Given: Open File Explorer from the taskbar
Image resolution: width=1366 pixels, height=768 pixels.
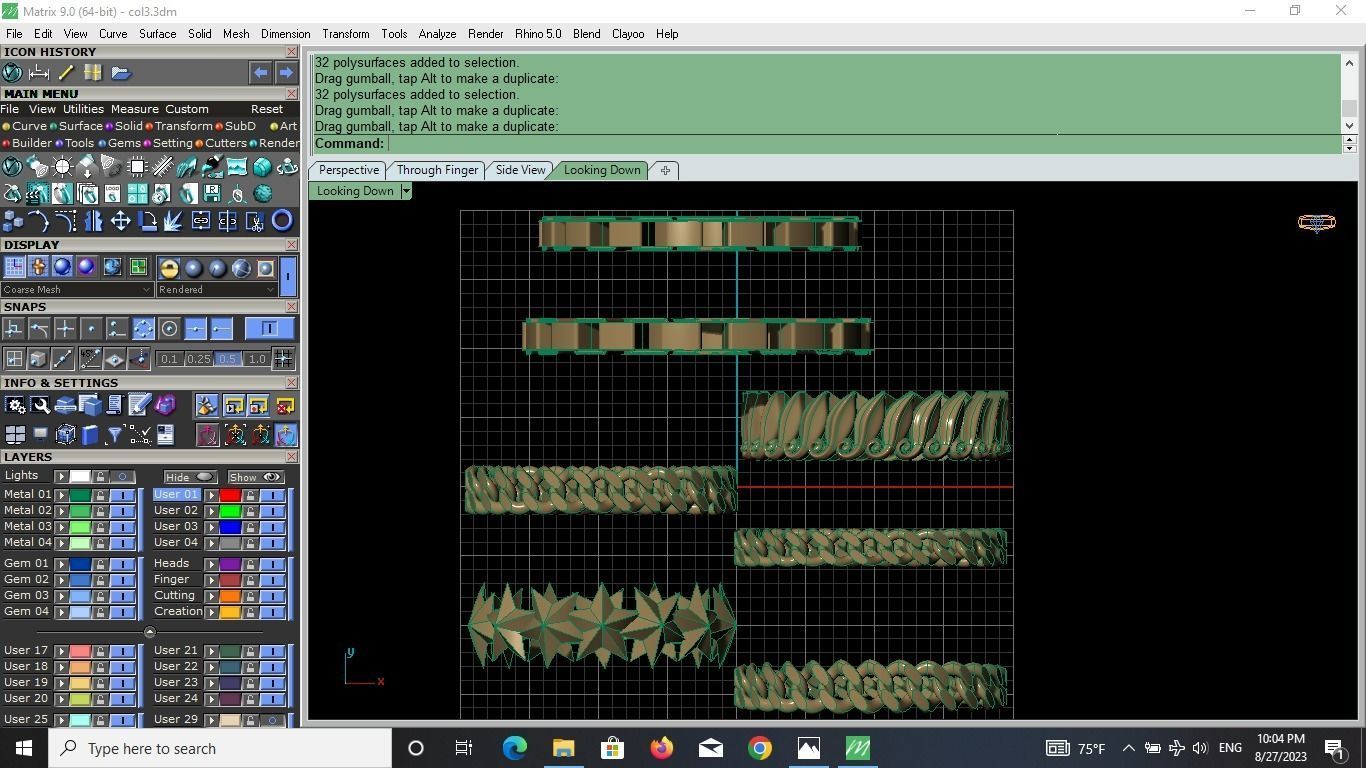Looking at the screenshot, I should (x=563, y=748).
